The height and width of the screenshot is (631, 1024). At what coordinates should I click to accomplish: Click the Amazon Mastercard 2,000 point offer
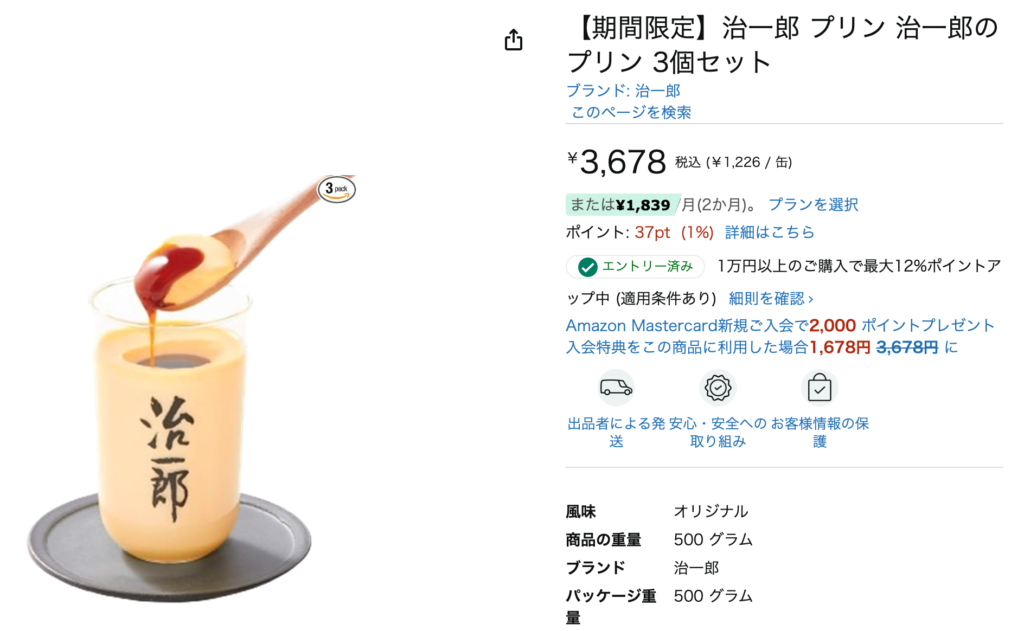(780, 325)
